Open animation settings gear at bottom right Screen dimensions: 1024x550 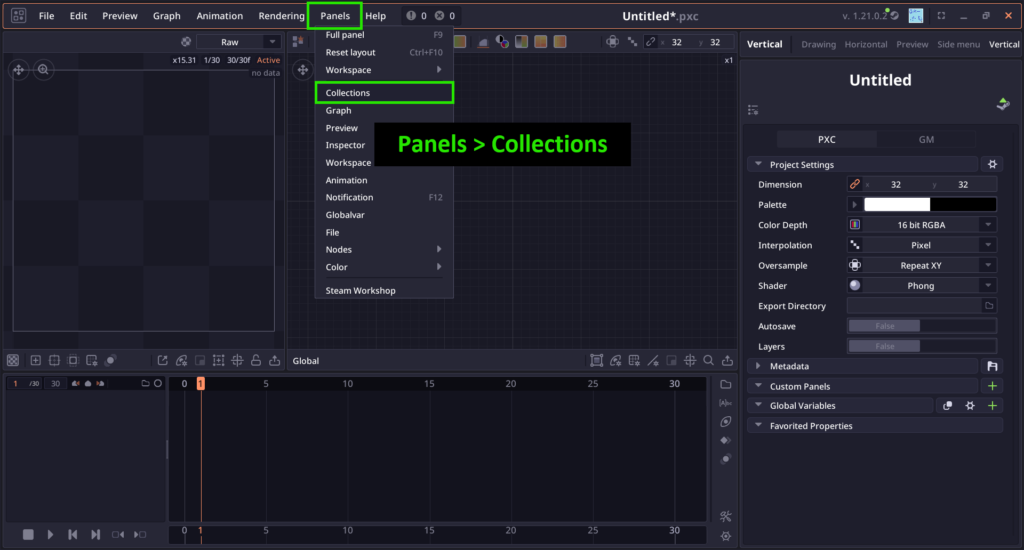pyautogui.click(x=726, y=536)
